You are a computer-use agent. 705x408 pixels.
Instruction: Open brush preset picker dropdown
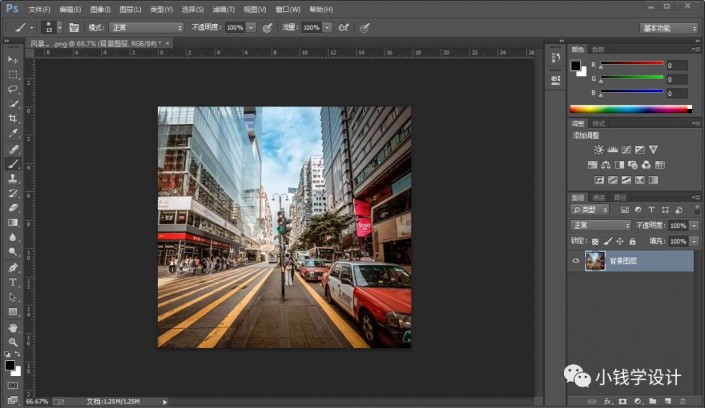59,28
